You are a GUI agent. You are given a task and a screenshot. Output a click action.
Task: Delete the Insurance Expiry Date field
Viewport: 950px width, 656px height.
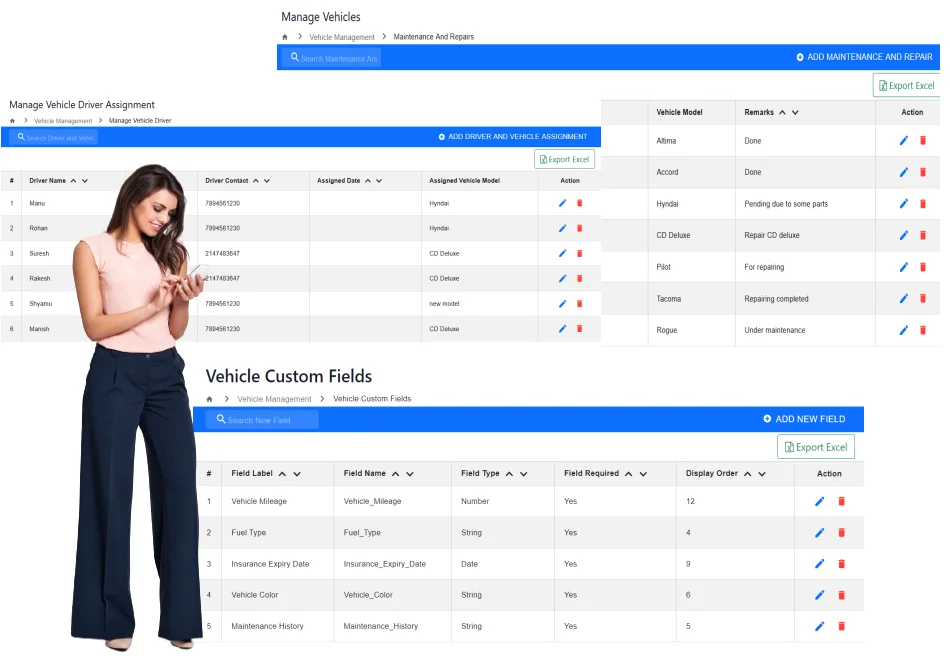pos(841,564)
